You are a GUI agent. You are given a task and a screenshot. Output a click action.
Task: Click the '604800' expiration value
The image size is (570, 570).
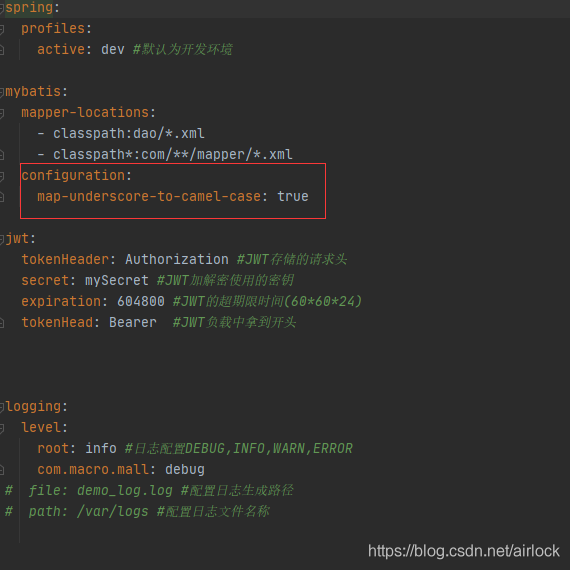[x=141, y=301]
